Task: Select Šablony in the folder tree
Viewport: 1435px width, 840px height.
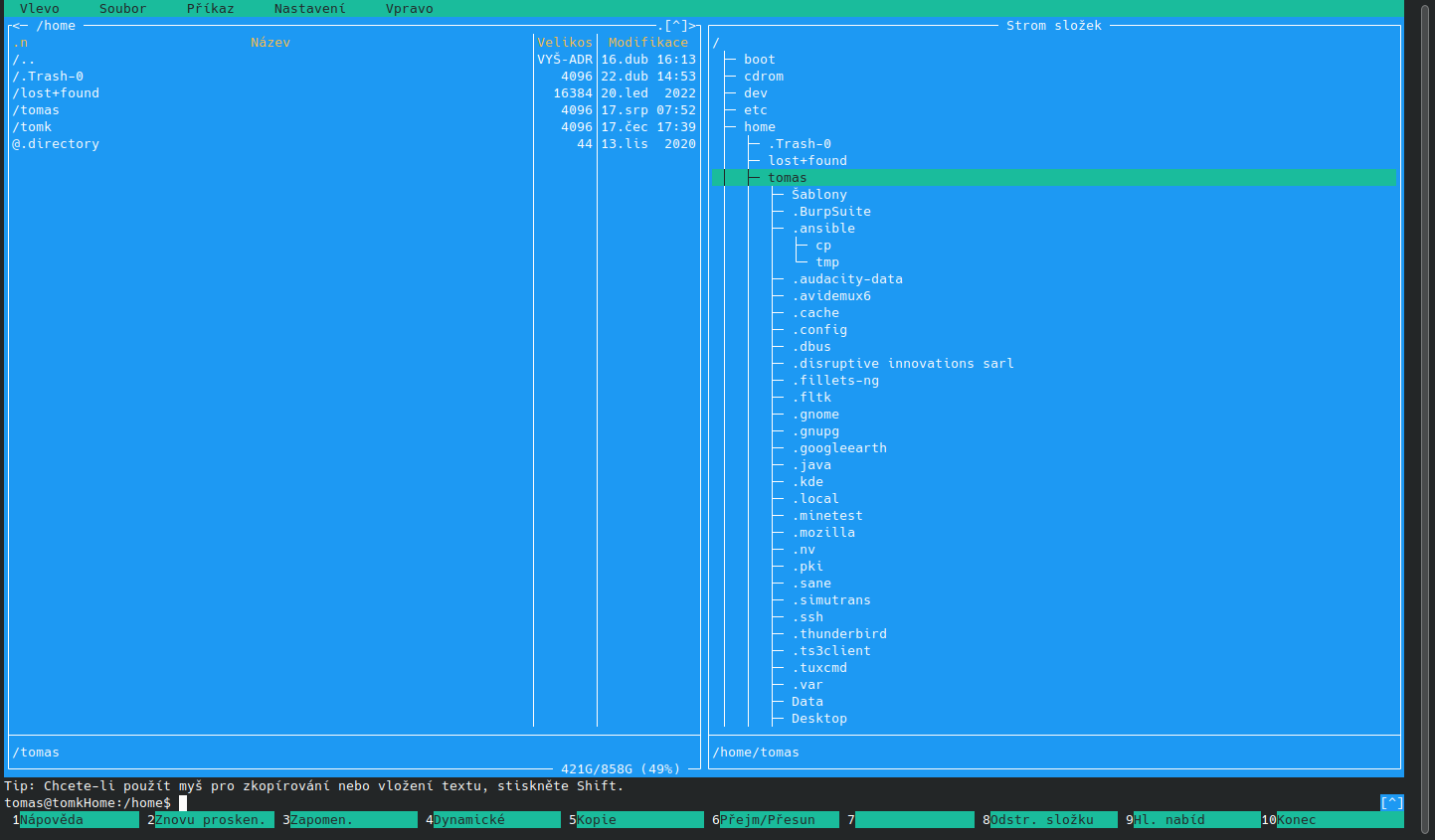Action: 819,195
